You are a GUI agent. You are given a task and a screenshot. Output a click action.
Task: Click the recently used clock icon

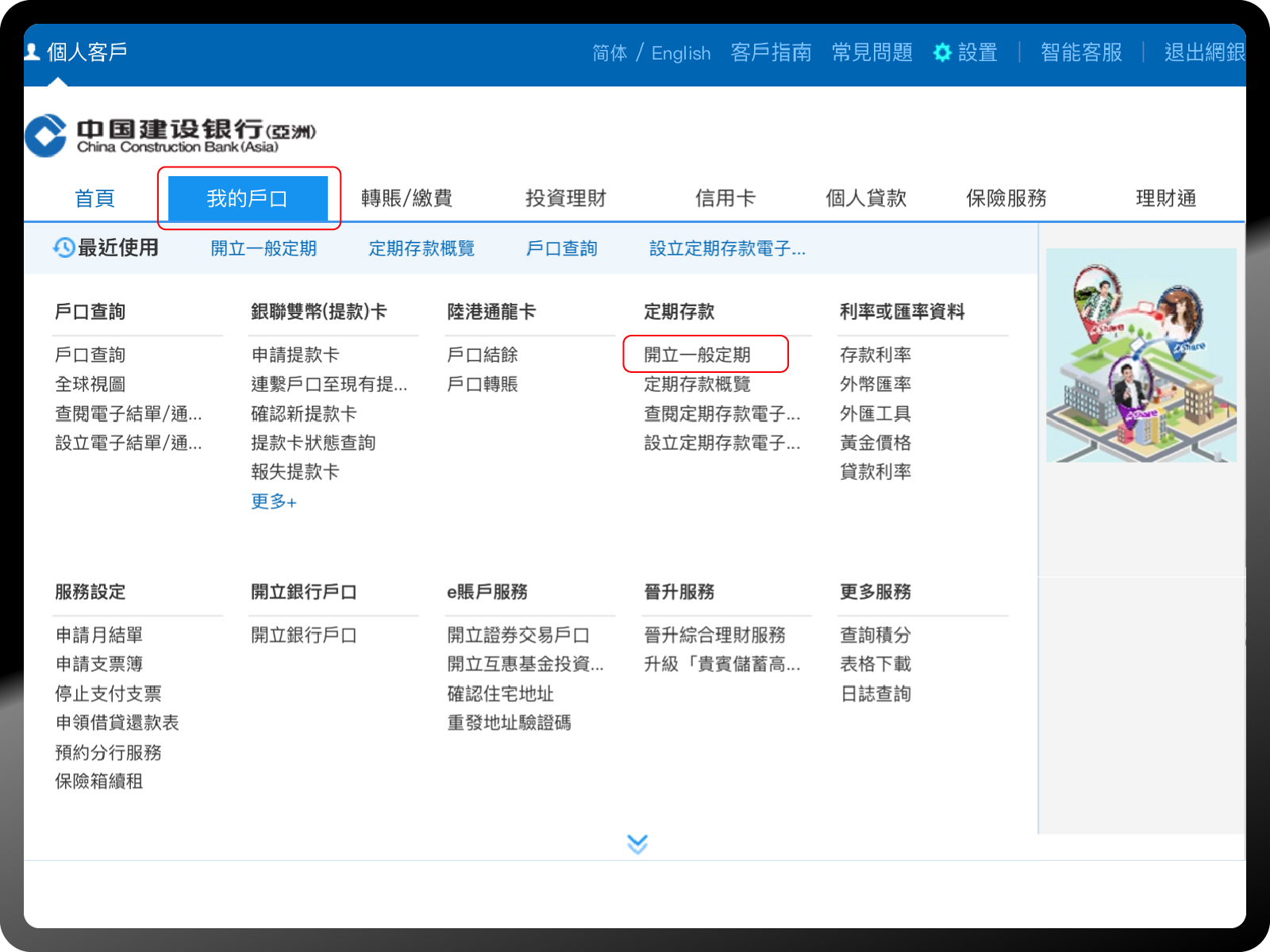(63, 248)
